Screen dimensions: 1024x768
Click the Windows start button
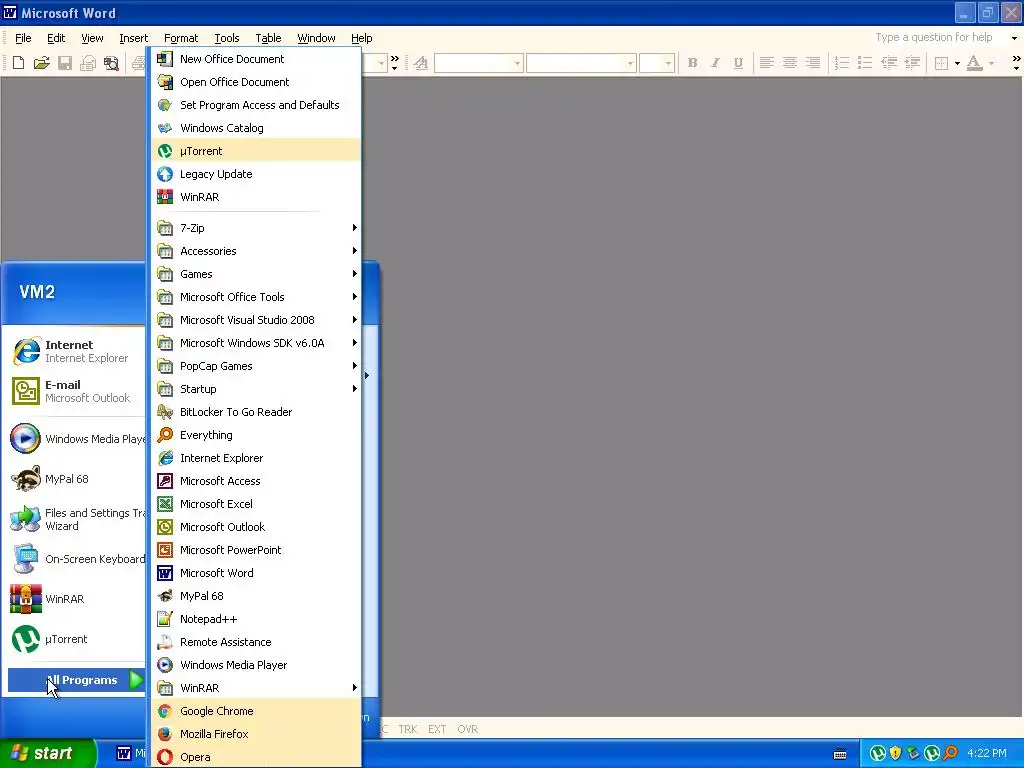point(46,753)
